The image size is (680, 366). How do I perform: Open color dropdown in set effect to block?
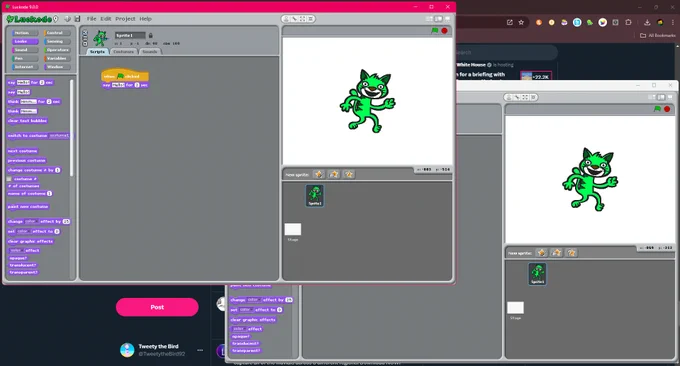[x=23, y=232]
